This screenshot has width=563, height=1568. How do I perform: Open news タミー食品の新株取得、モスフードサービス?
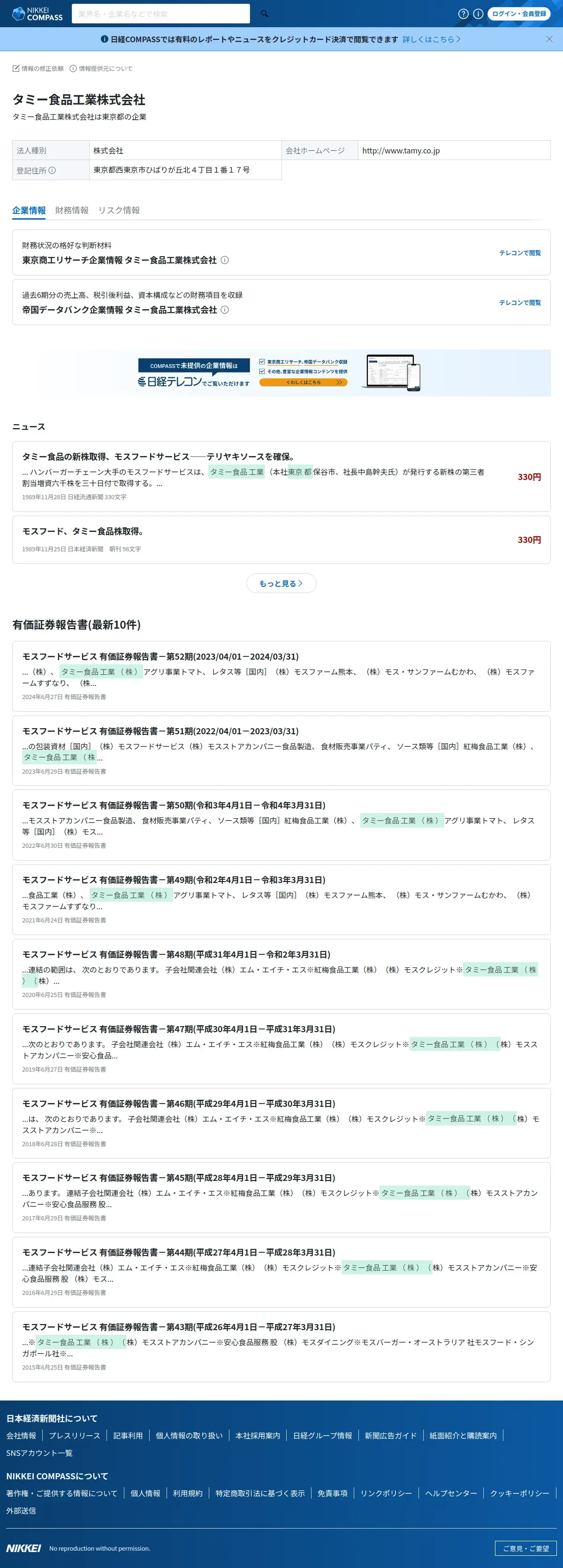pos(159,457)
